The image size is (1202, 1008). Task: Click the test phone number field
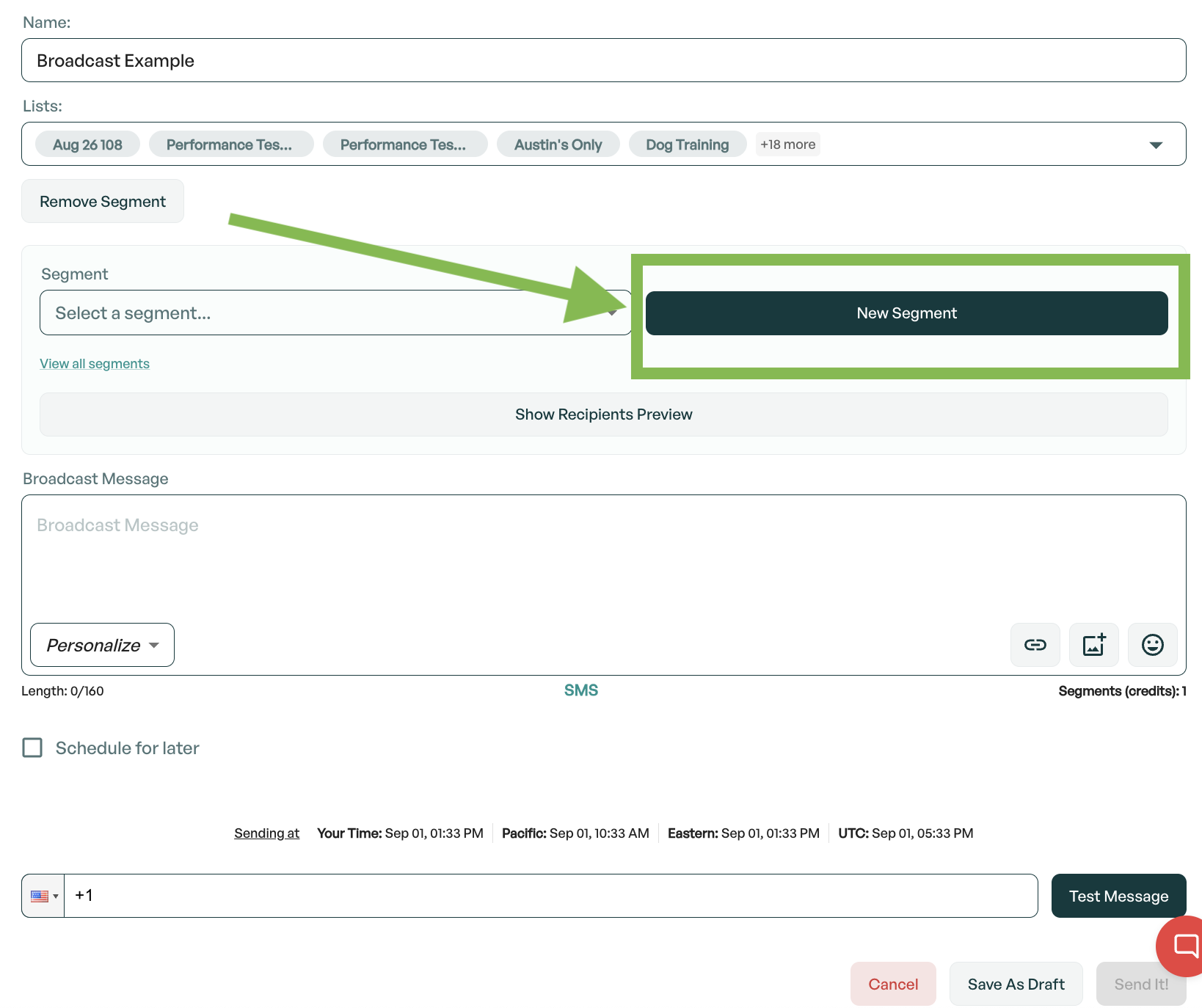coord(550,896)
